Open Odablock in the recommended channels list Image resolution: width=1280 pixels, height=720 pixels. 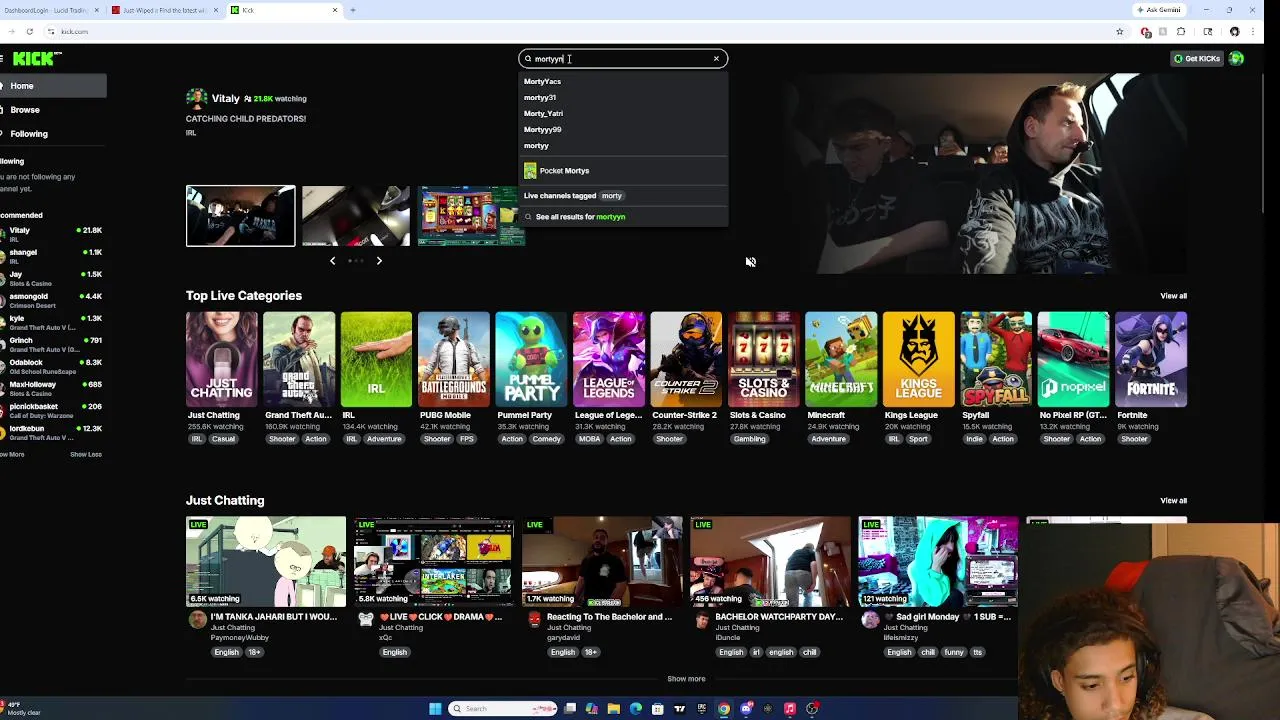(x=53, y=366)
